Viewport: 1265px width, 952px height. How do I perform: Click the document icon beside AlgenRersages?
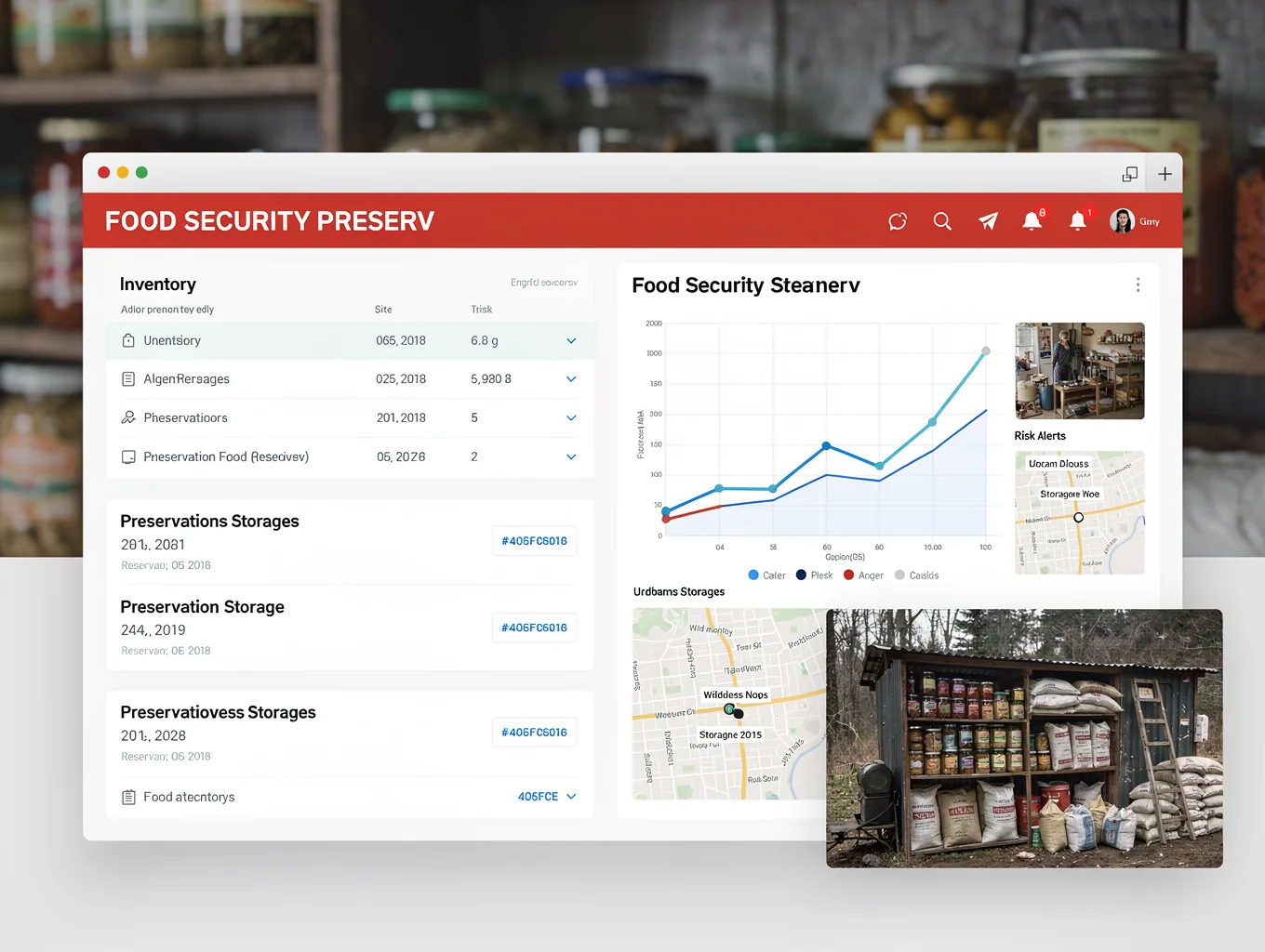128,379
